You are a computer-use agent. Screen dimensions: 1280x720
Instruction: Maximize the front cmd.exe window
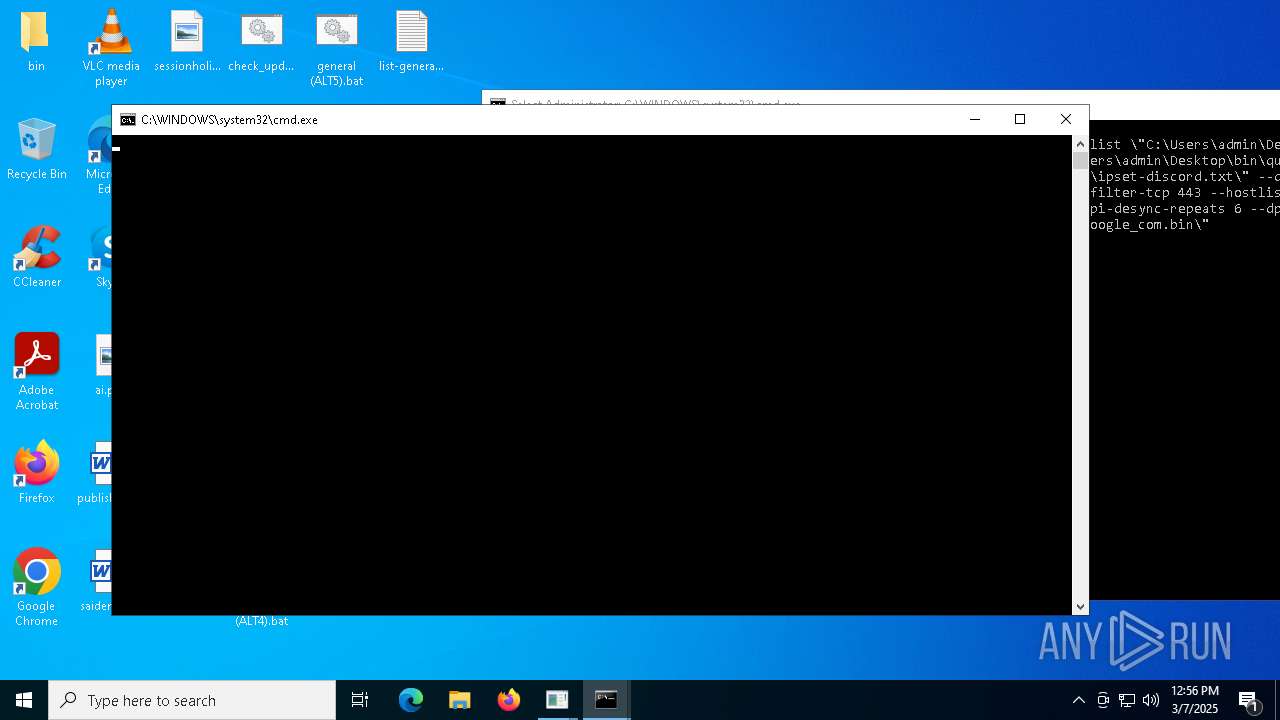coord(1020,119)
